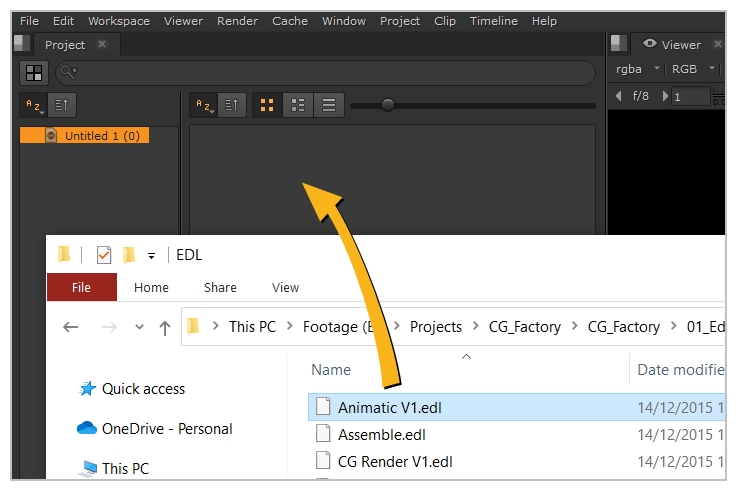Open Explorer recent locations dropdown arrow
Viewport: 738px width, 492px height.
[139, 327]
